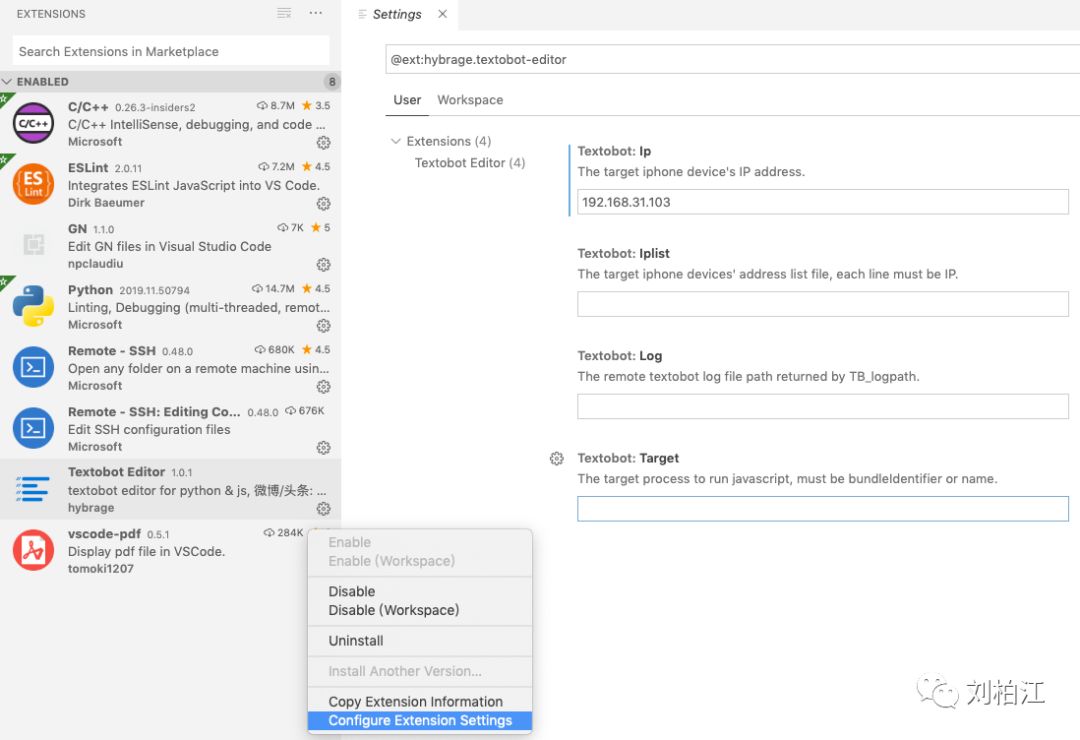Viewport: 1080px width, 740px height.
Task: Click the ESLint extension logo
Action: pos(34,184)
